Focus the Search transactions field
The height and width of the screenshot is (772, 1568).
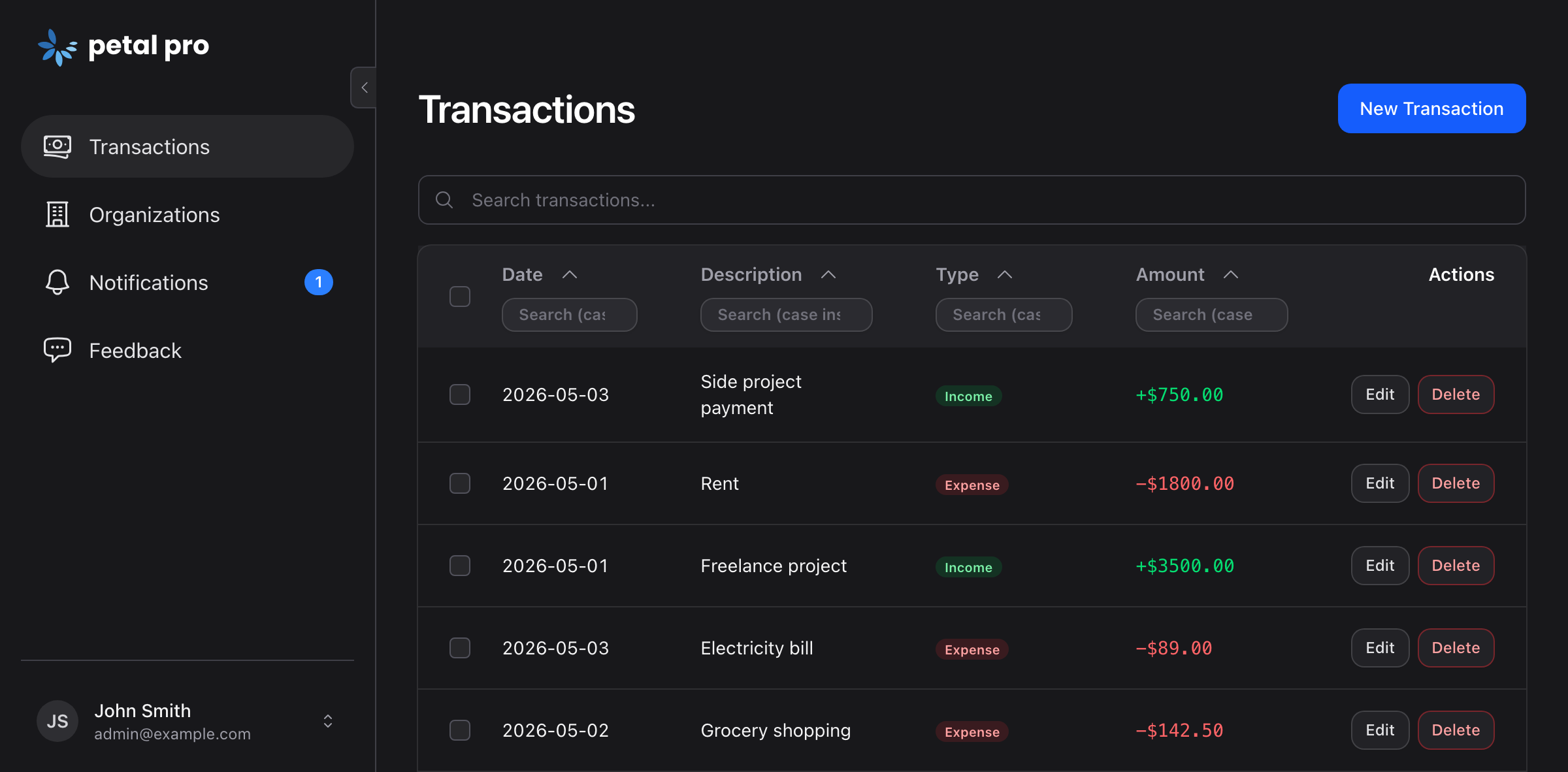(972, 200)
